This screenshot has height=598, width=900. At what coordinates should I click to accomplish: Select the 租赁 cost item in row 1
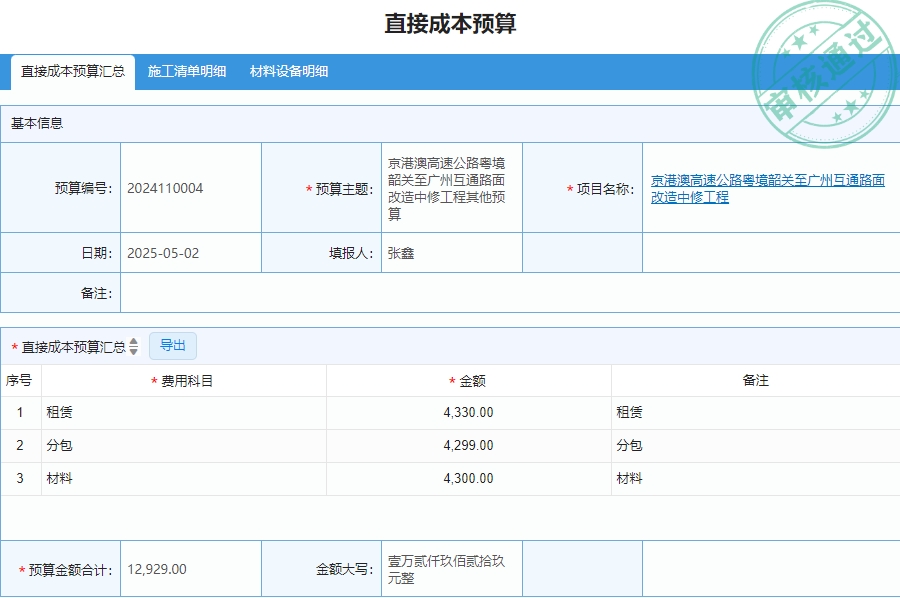click(59, 412)
